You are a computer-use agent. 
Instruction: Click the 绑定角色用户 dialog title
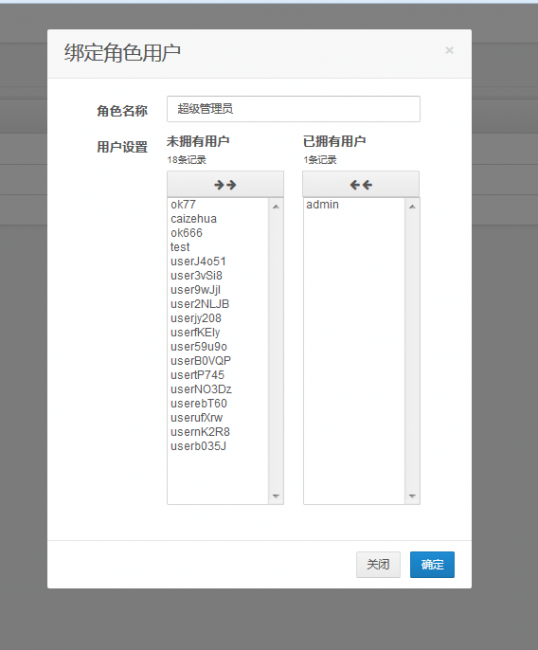pyautogui.click(x=122, y=53)
